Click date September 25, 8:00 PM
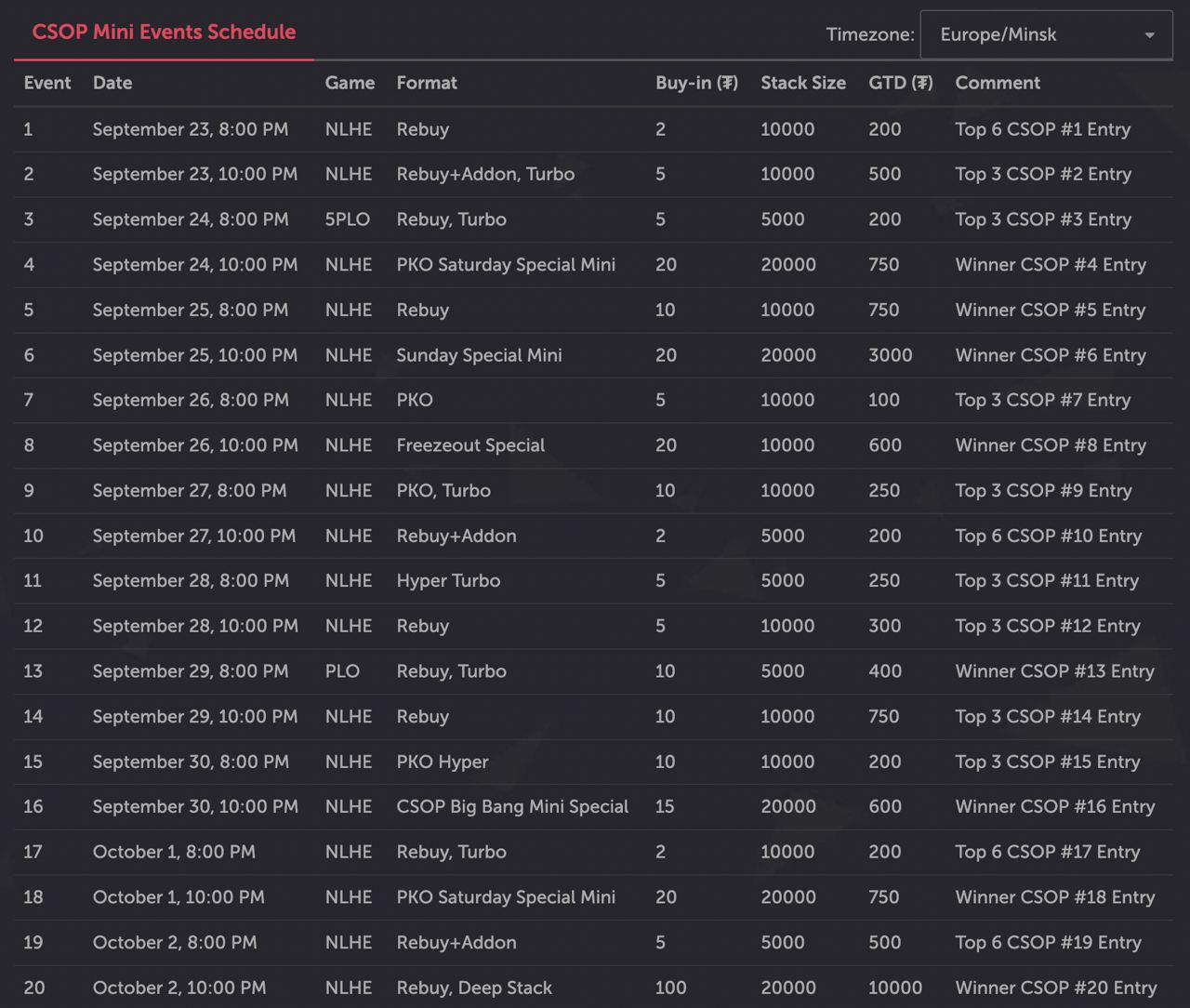Viewport: 1190px width, 1008px height. [191, 310]
